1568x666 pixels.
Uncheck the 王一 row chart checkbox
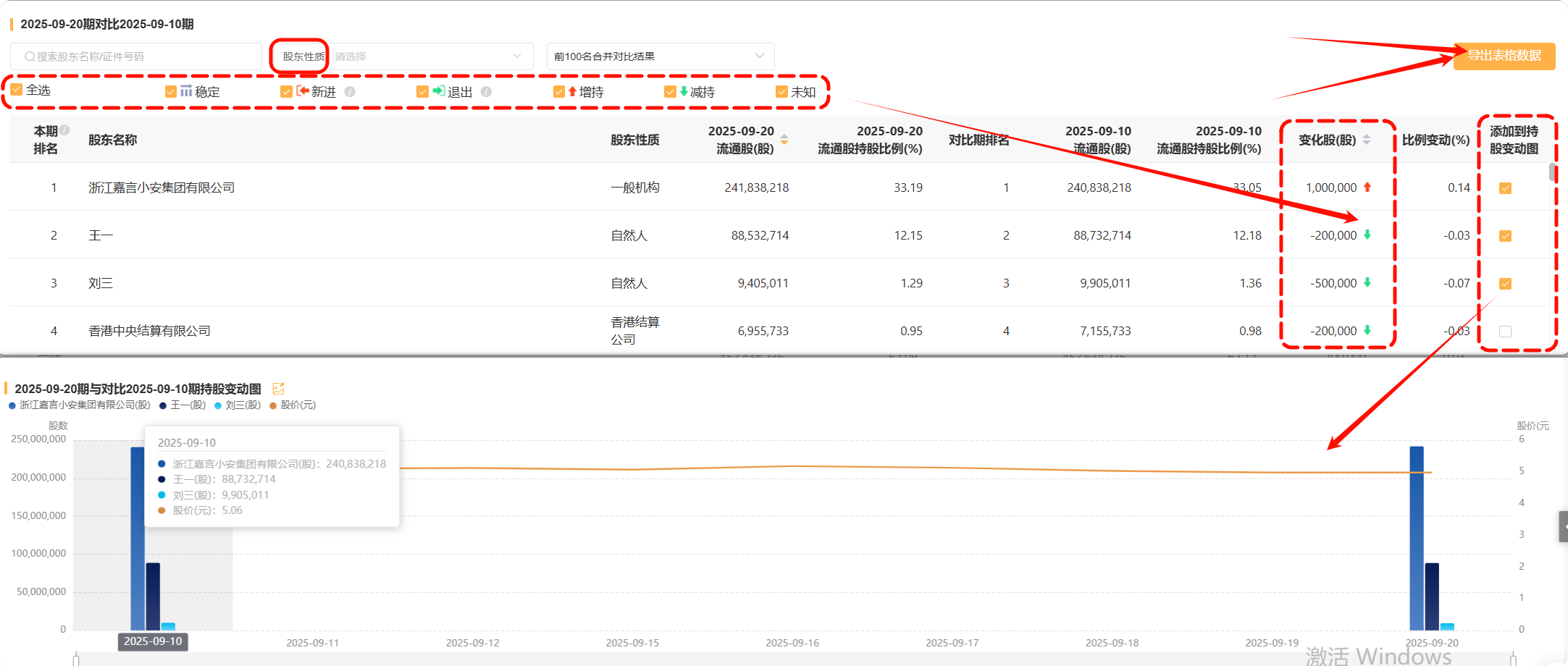pyautogui.click(x=1506, y=236)
